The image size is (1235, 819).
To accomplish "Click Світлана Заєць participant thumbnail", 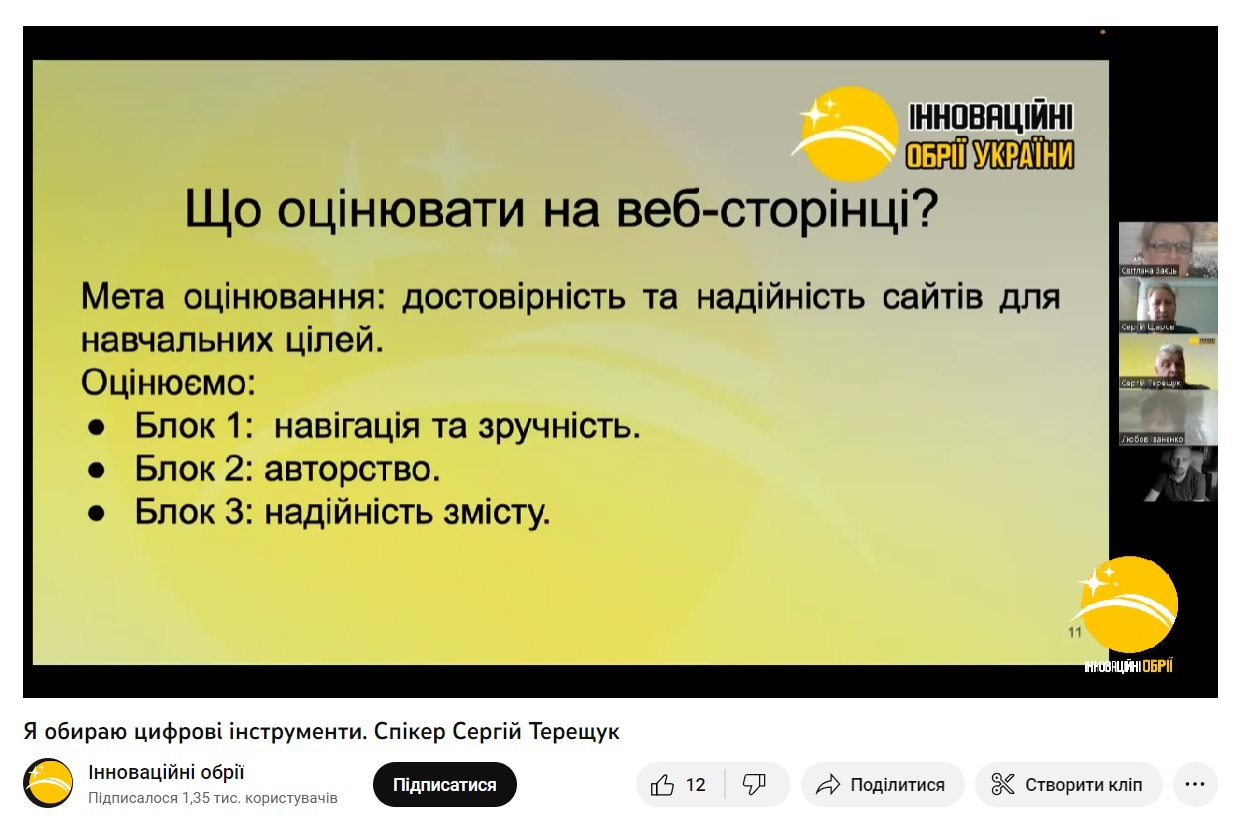I will coord(1167,249).
